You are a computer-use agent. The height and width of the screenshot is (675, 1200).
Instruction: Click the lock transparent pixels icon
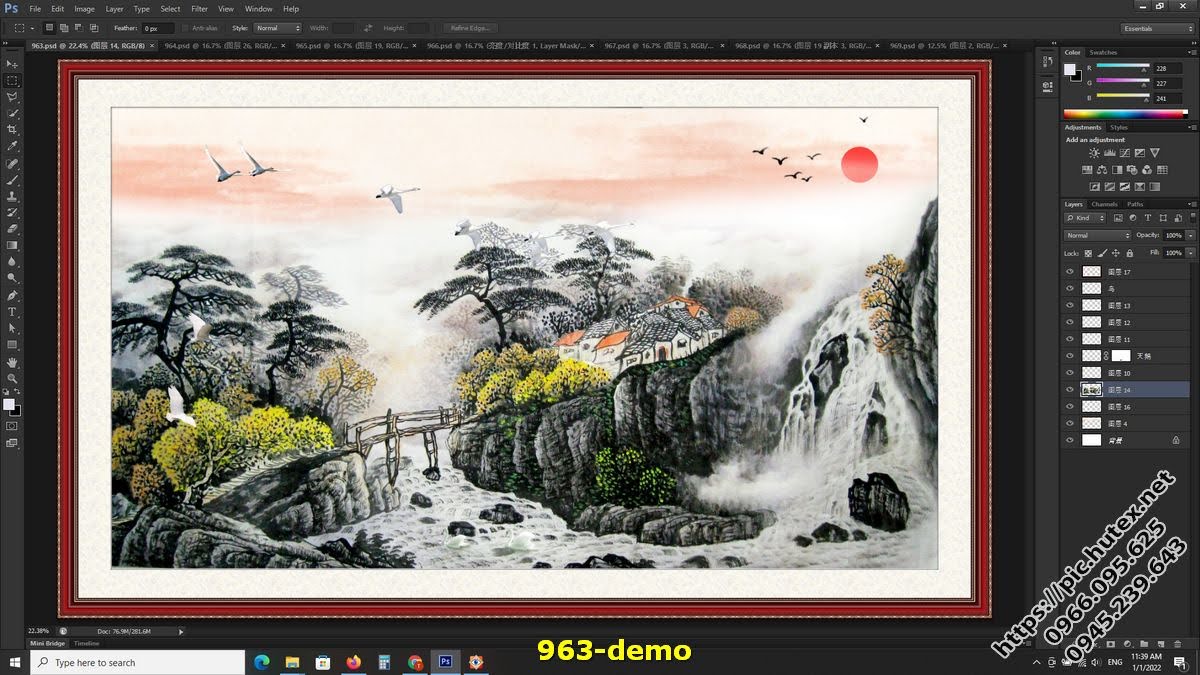pos(1088,253)
